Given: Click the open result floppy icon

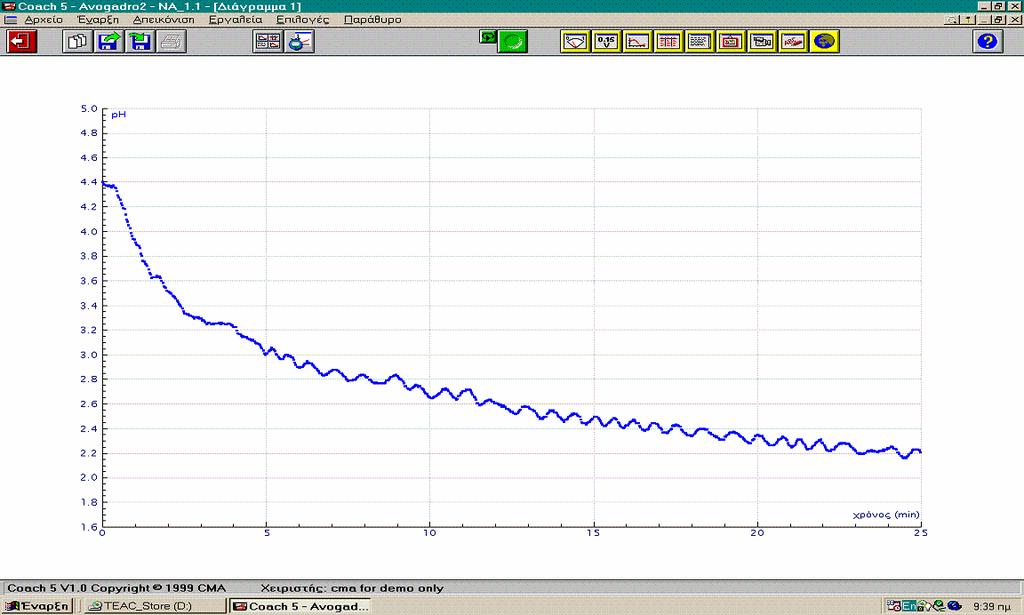Looking at the screenshot, I should pyautogui.click(x=109, y=42).
